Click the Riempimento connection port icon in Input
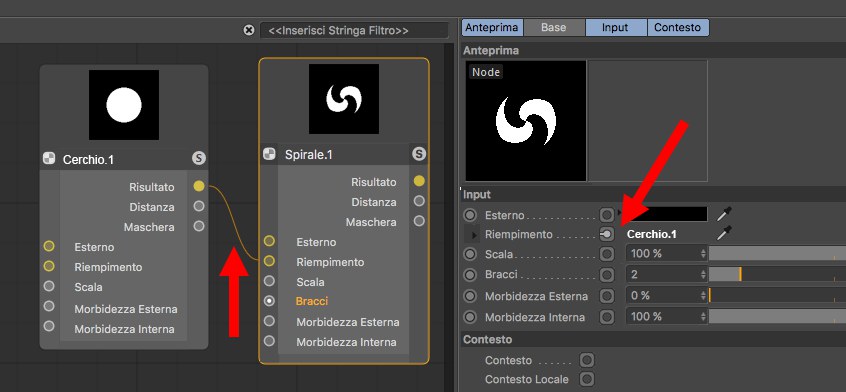This screenshot has height=392, width=846. 606,234
